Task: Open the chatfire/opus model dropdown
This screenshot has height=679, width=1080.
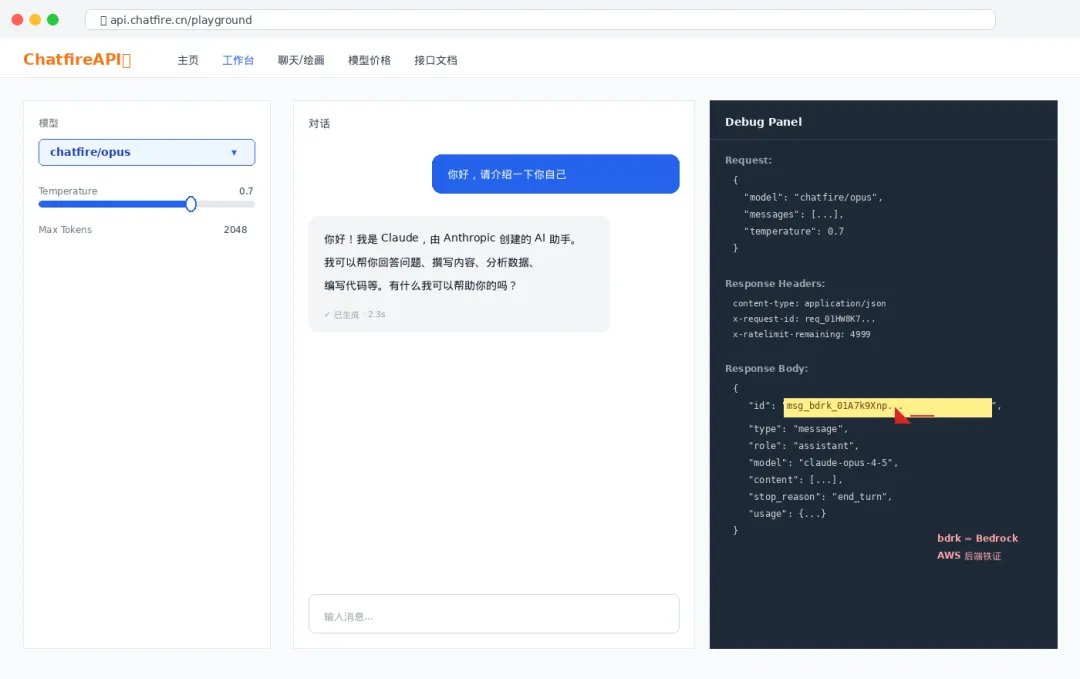Action: pyautogui.click(x=146, y=152)
